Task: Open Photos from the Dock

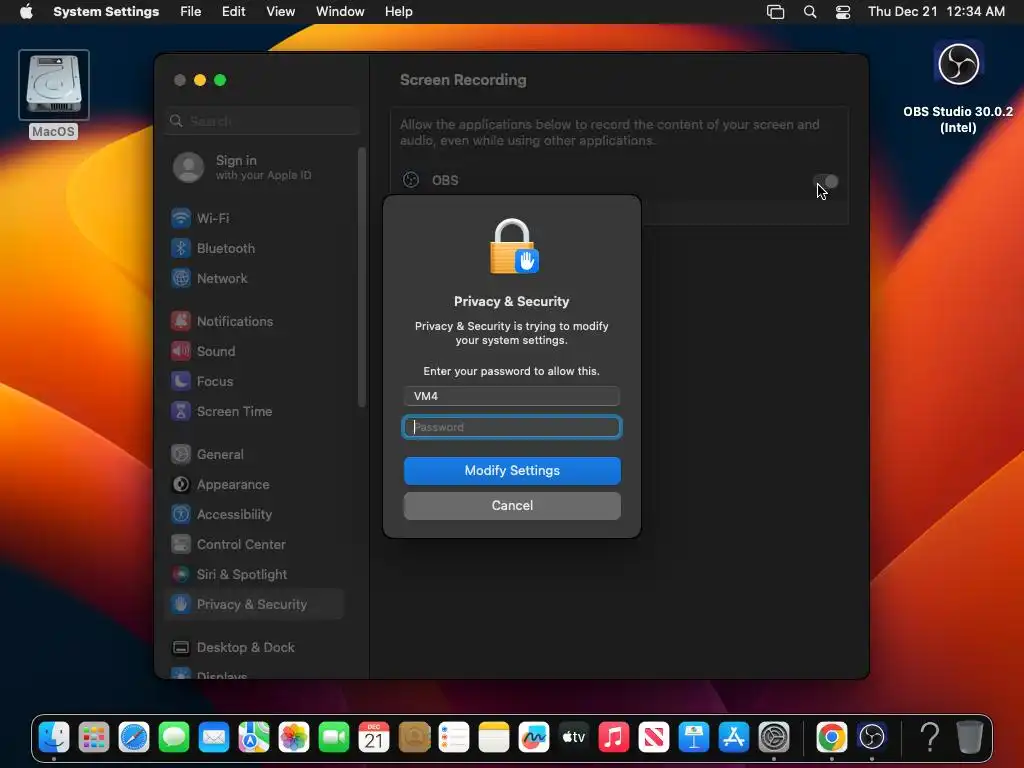Action: (x=294, y=737)
